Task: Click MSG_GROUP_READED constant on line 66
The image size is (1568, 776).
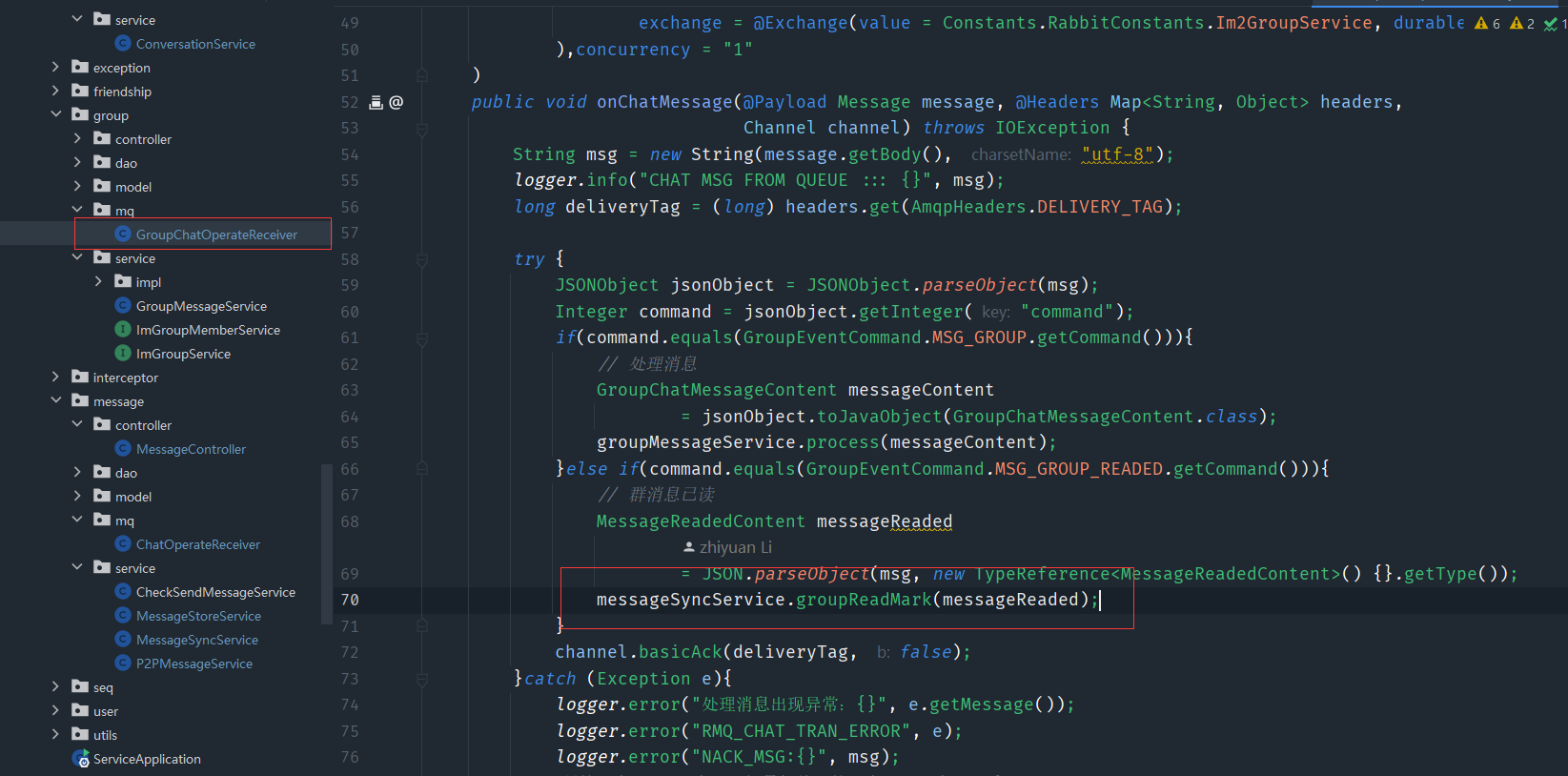Action: click(x=1079, y=469)
